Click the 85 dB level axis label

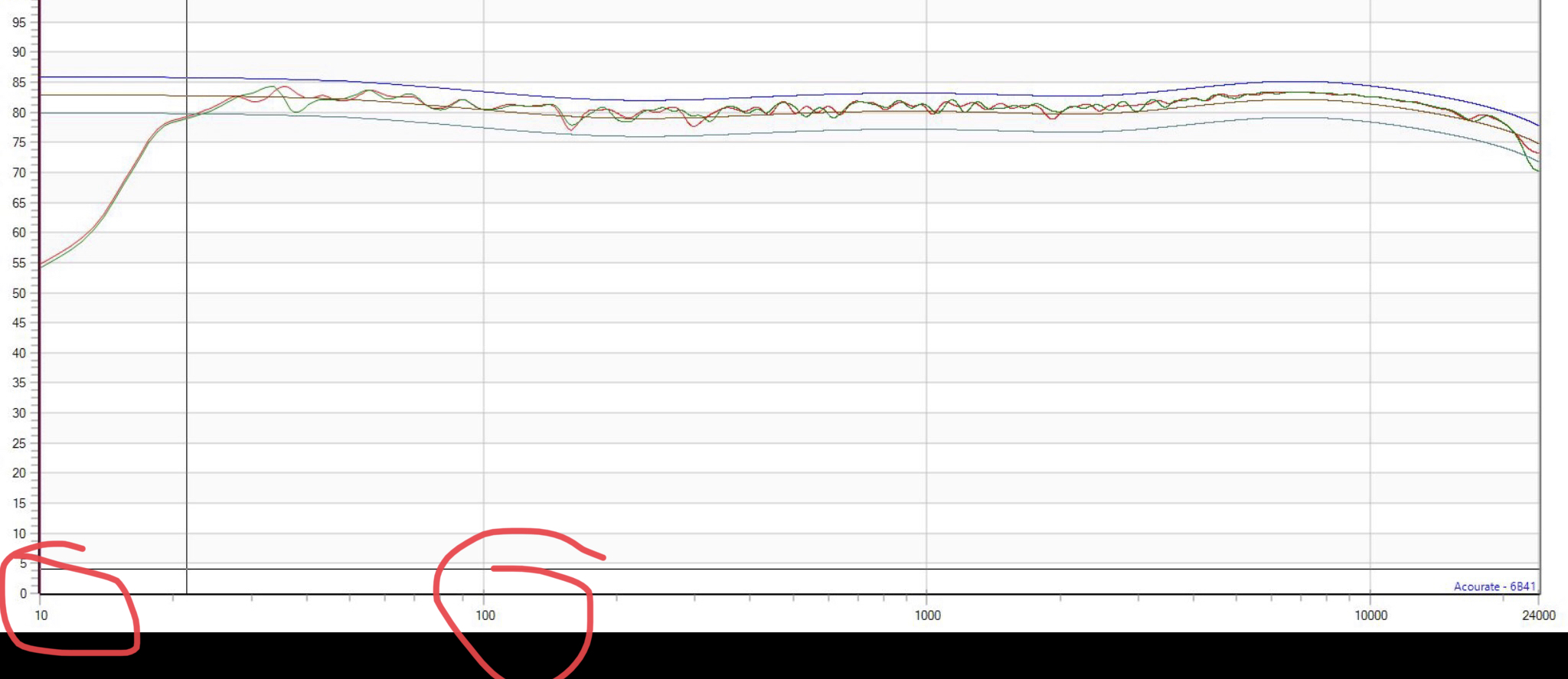point(19,83)
